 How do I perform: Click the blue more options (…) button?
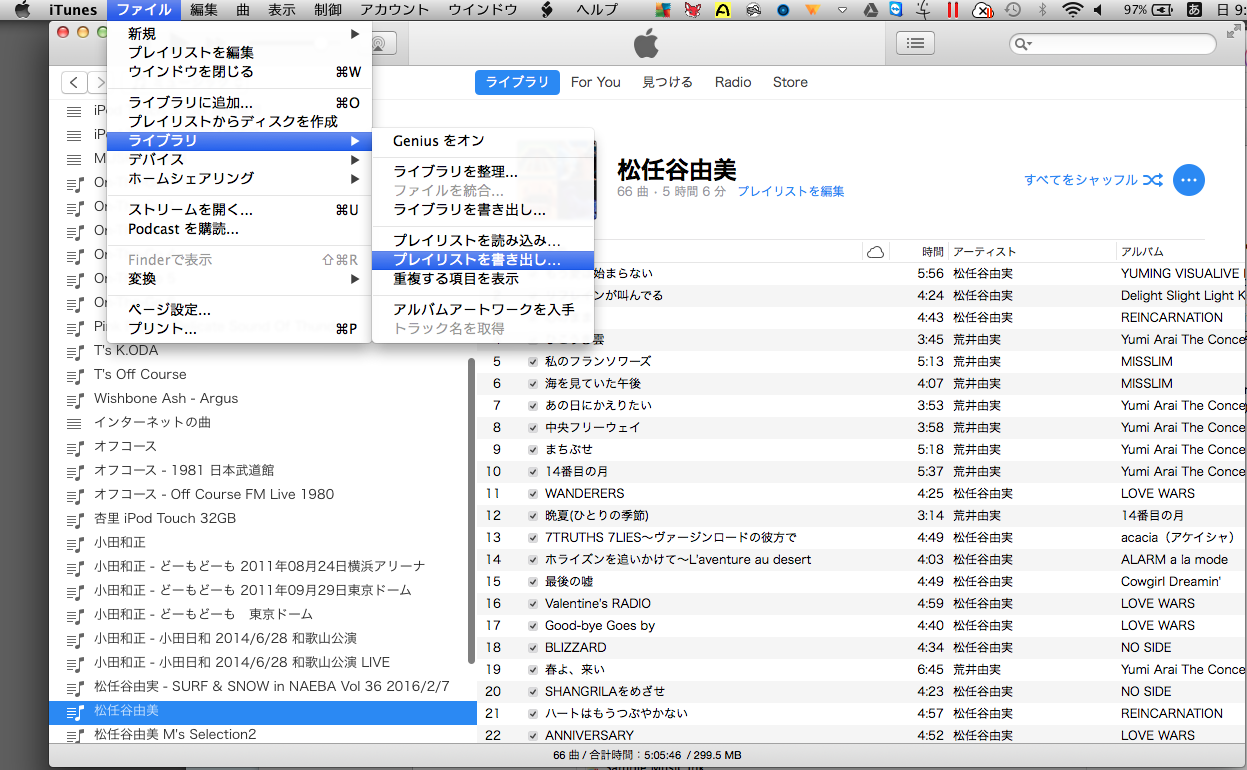(x=1188, y=180)
